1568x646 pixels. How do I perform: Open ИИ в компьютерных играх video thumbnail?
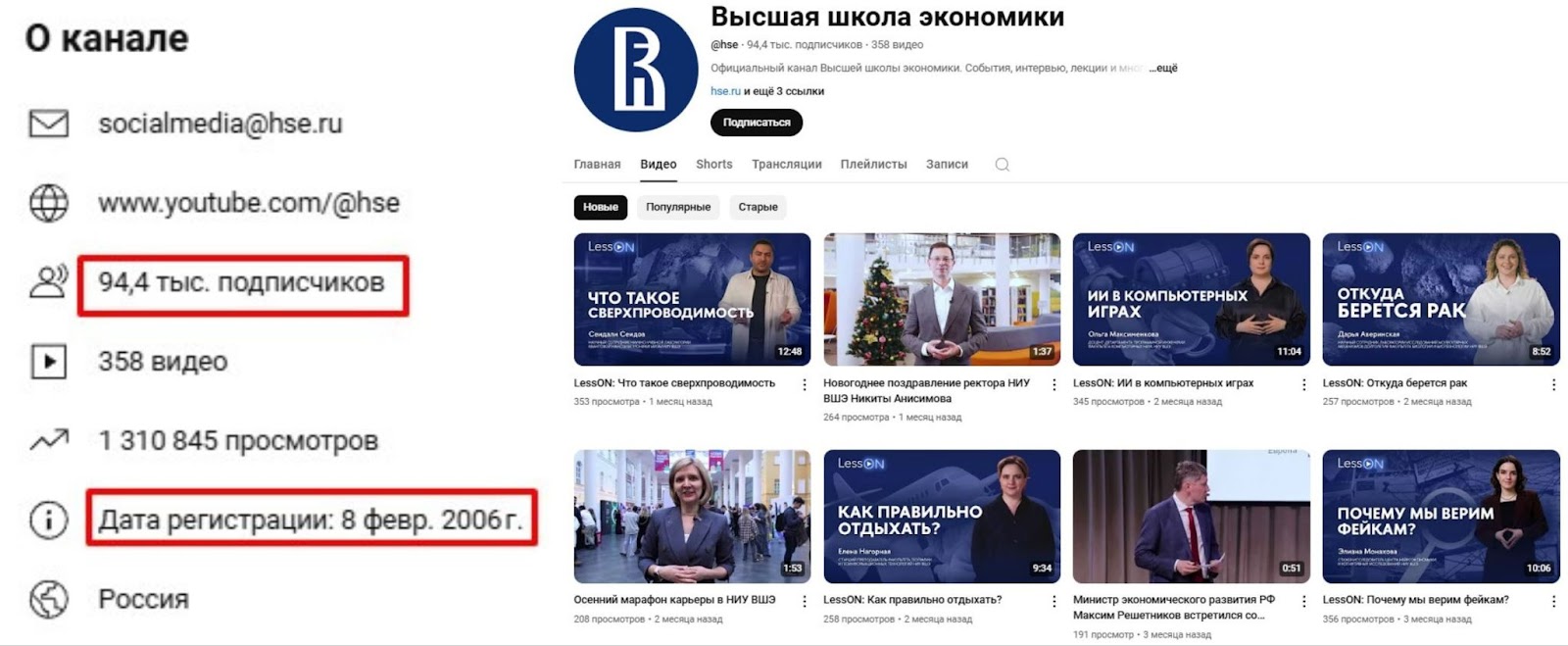pos(1191,299)
